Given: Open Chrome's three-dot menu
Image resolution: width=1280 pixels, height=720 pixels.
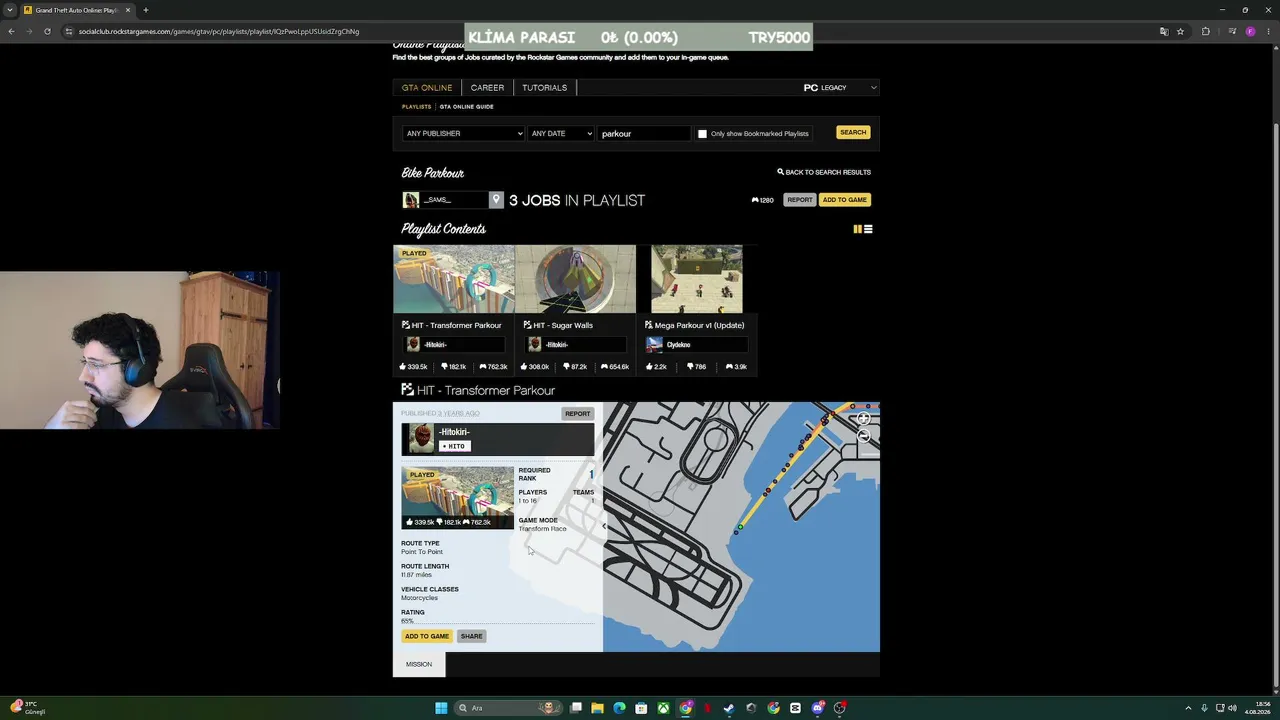Looking at the screenshot, I should coord(1268,31).
